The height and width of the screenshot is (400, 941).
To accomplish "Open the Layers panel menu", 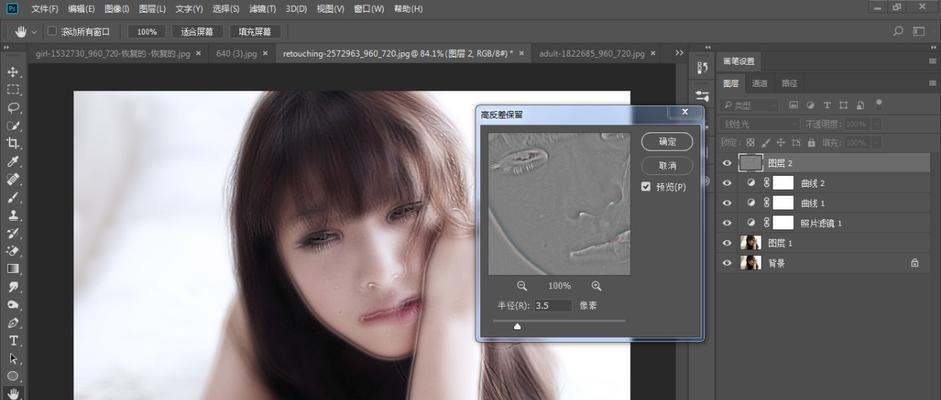I will pyautogui.click(x=932, y=83).
